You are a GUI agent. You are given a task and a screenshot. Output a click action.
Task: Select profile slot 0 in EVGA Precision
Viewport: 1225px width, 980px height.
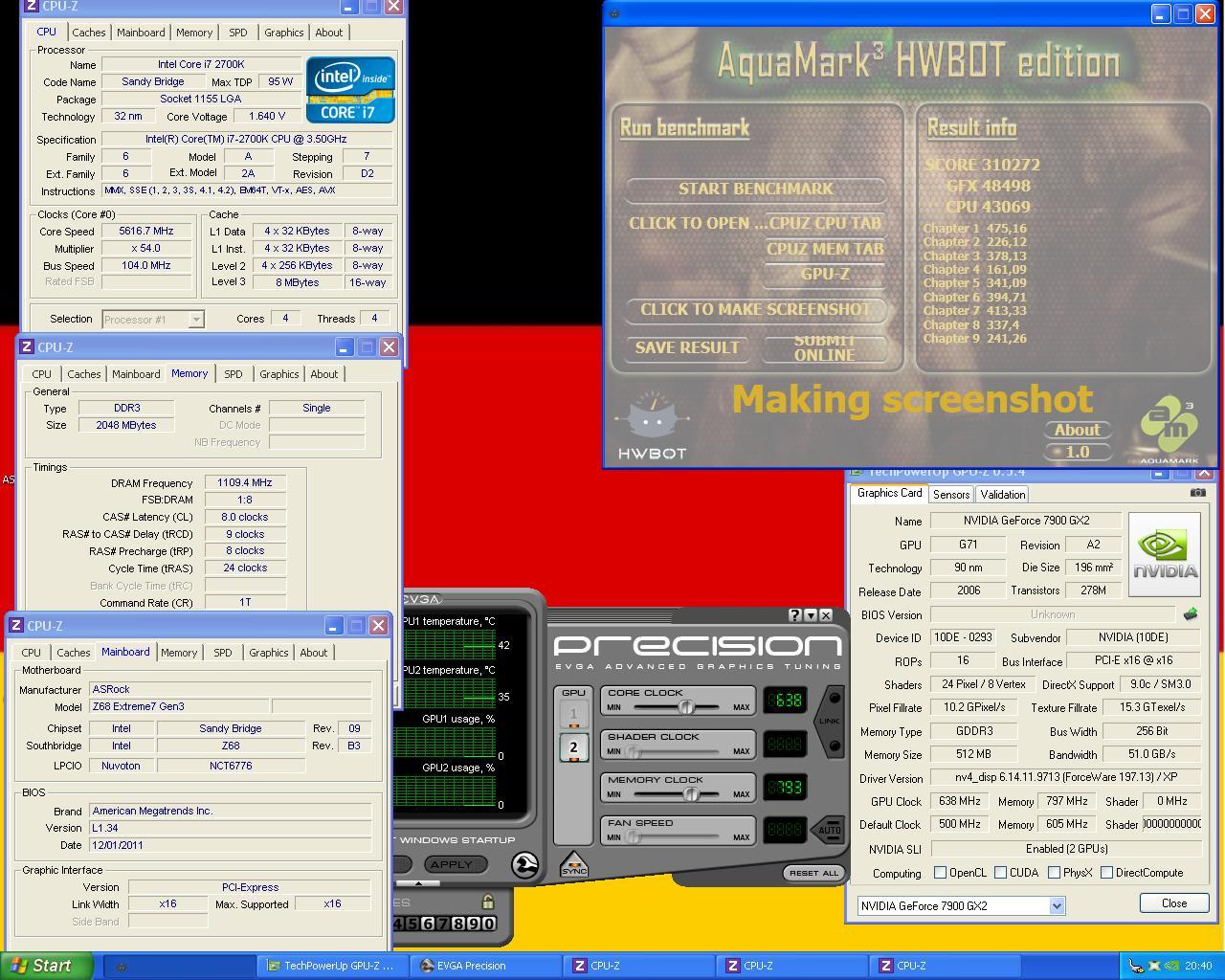pos(488,924)
